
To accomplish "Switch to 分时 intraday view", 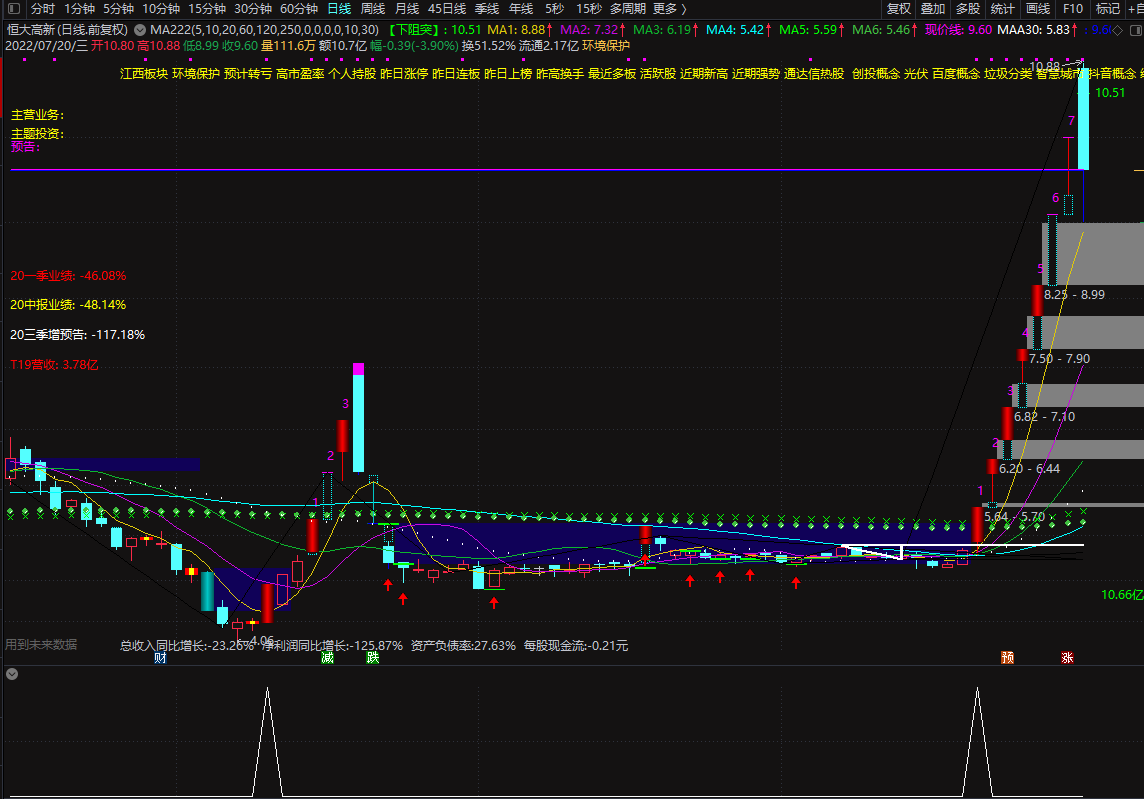I will pos(43,9).
